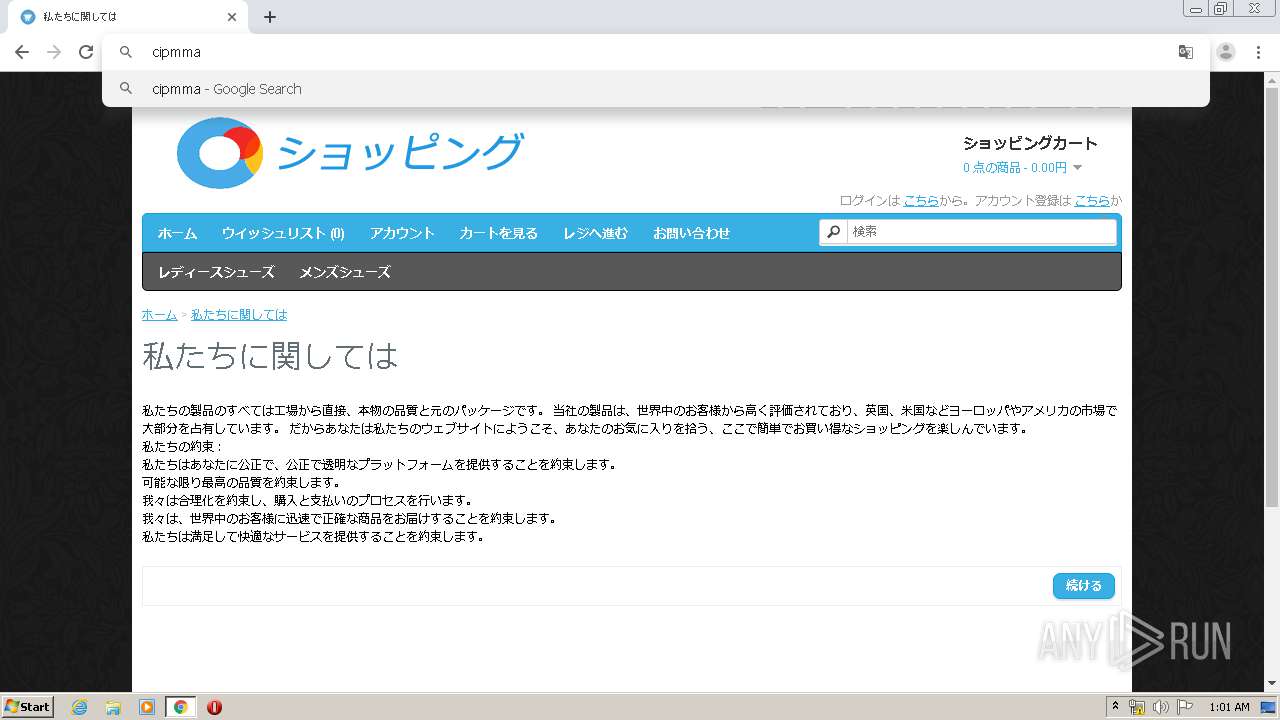The image size is (1280, 720).
Task: Open the Windows Start button
Action: click(x=28, y=707)
